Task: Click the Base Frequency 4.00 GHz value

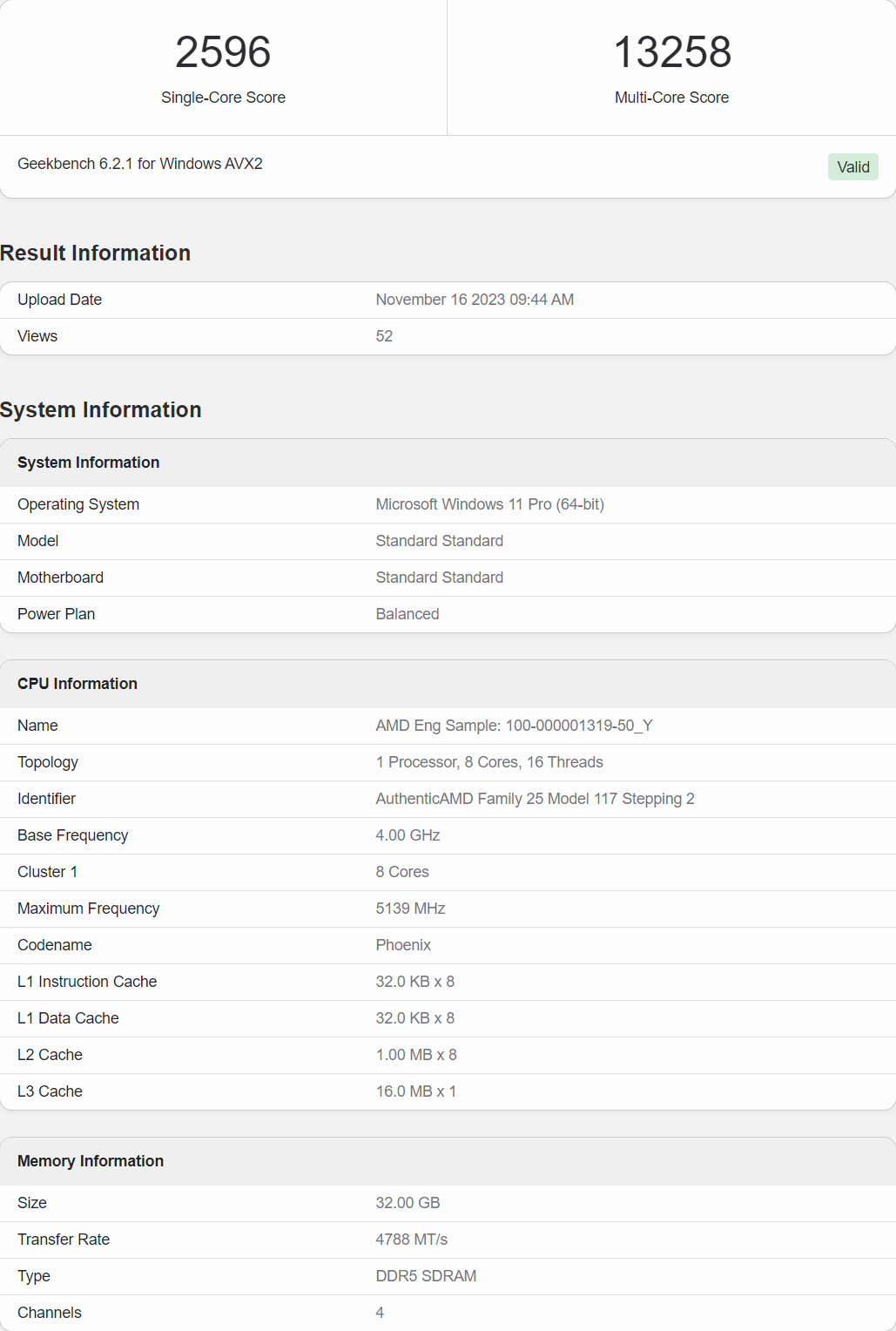Action: (408, 835)
